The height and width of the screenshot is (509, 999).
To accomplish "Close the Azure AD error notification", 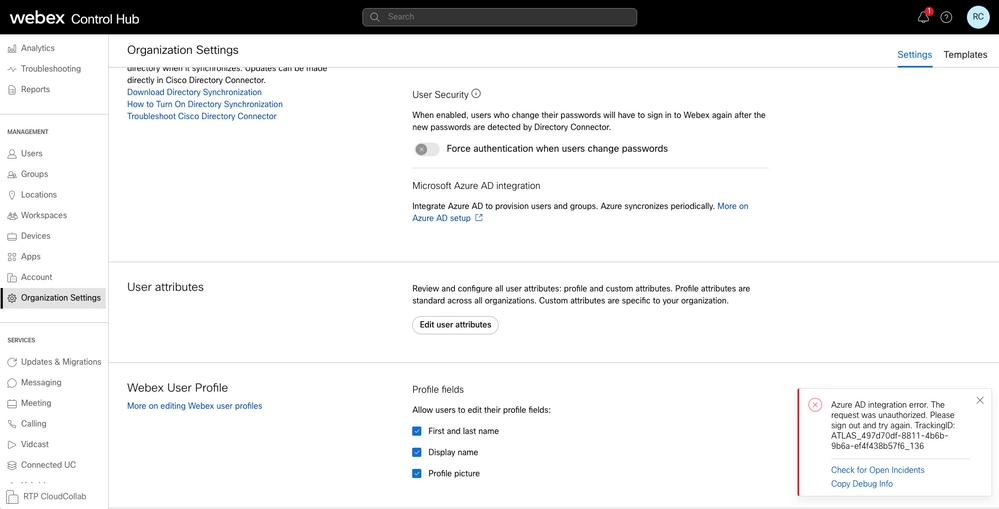I will [980, 400].
